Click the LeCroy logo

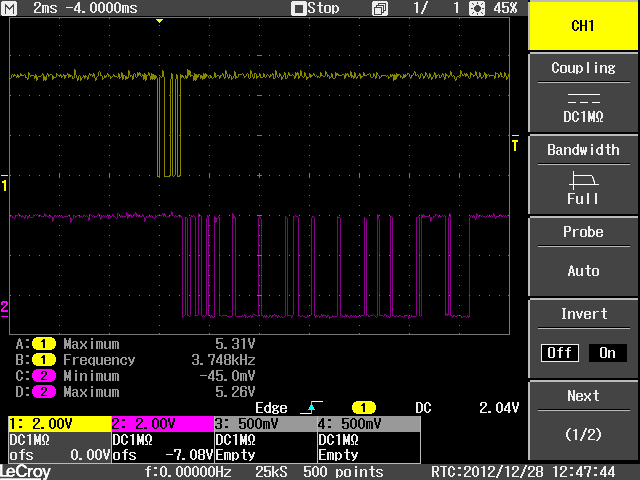[x=25, y=472]
